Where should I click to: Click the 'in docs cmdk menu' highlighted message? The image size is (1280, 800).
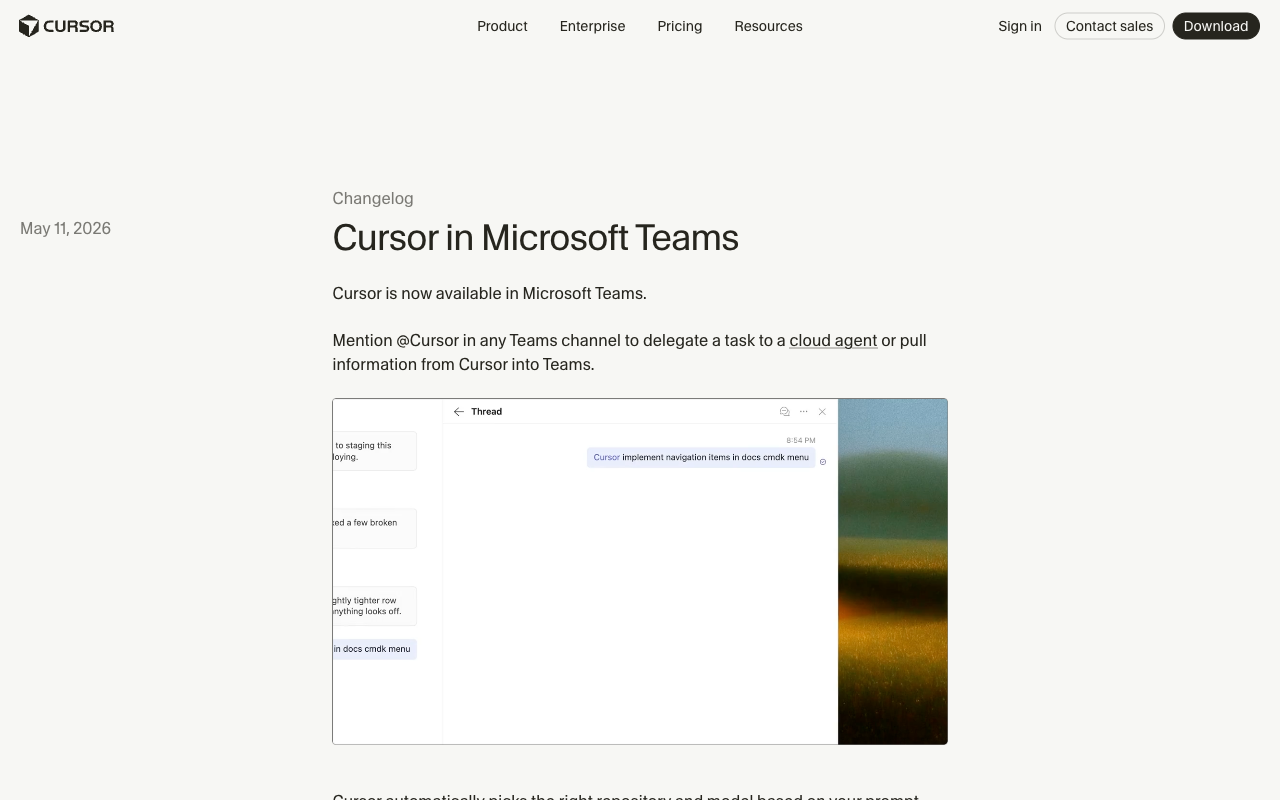(x=375, y=649)
